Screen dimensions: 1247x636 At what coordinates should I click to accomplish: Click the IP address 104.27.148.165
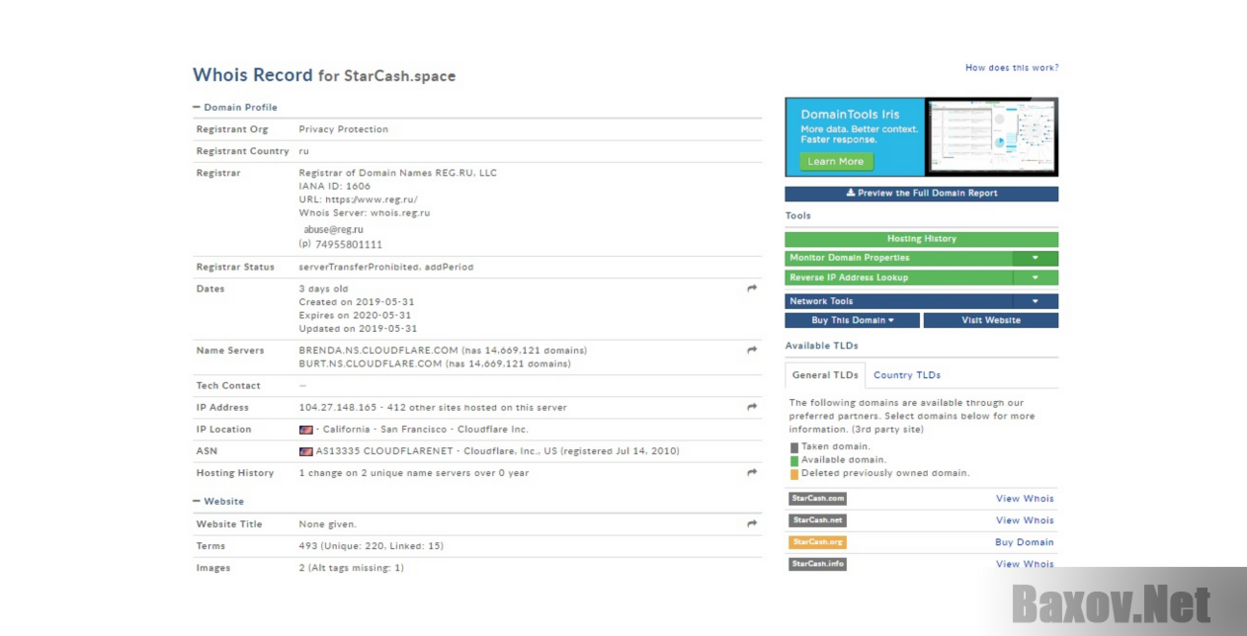pos(338,408)
